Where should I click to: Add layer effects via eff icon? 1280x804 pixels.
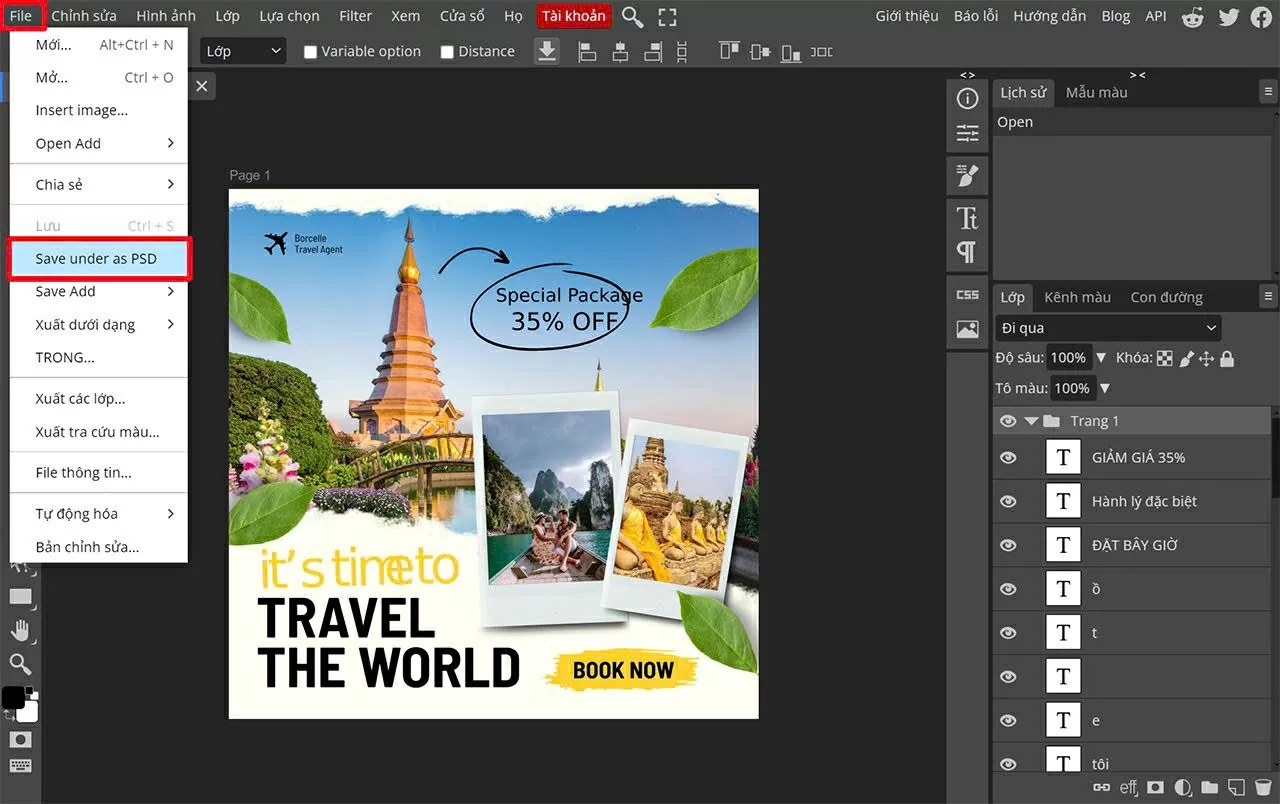pos(1128,787)
